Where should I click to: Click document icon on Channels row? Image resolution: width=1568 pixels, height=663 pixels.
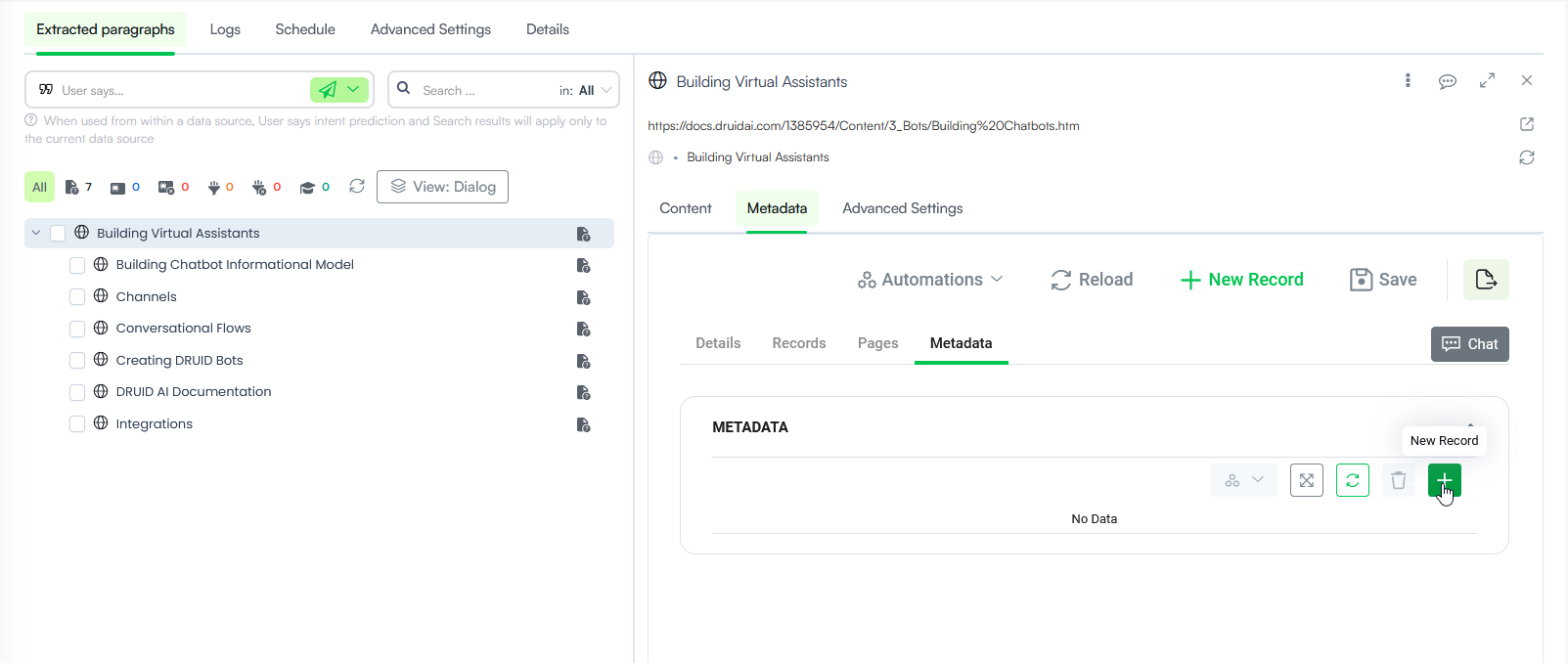(583, 297)
